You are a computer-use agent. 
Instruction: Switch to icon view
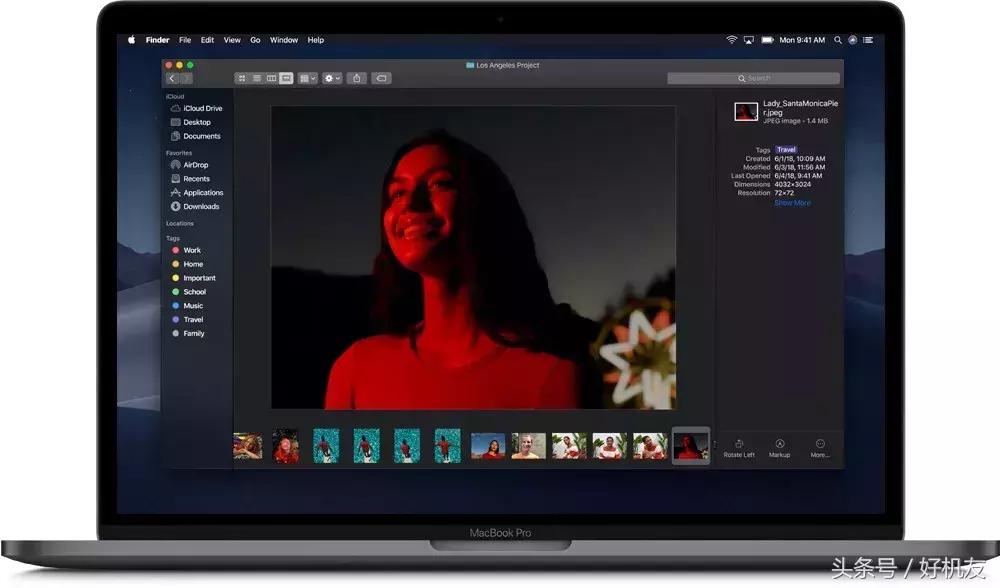pos(242,78)
